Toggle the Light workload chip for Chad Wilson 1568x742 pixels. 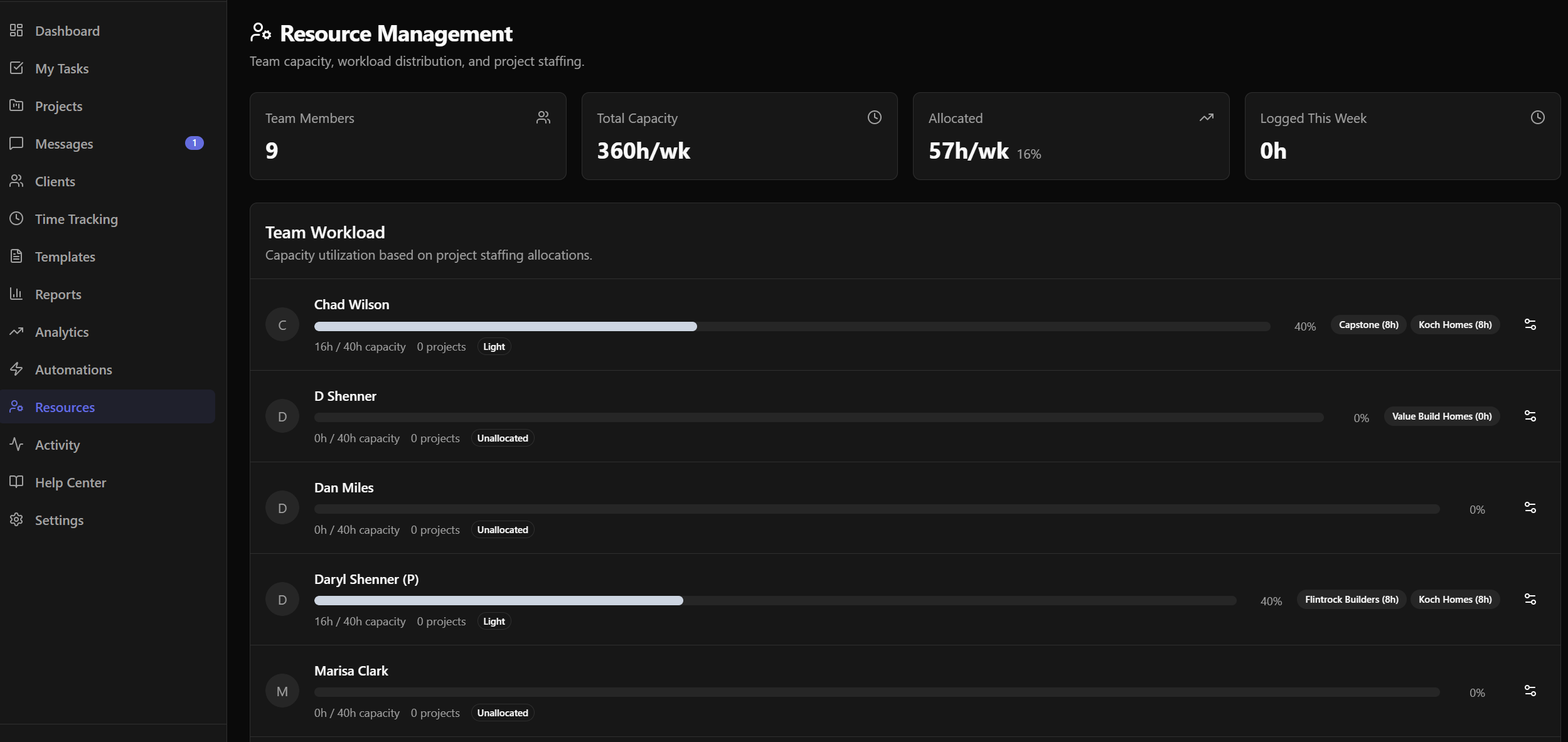click(493, 346)
